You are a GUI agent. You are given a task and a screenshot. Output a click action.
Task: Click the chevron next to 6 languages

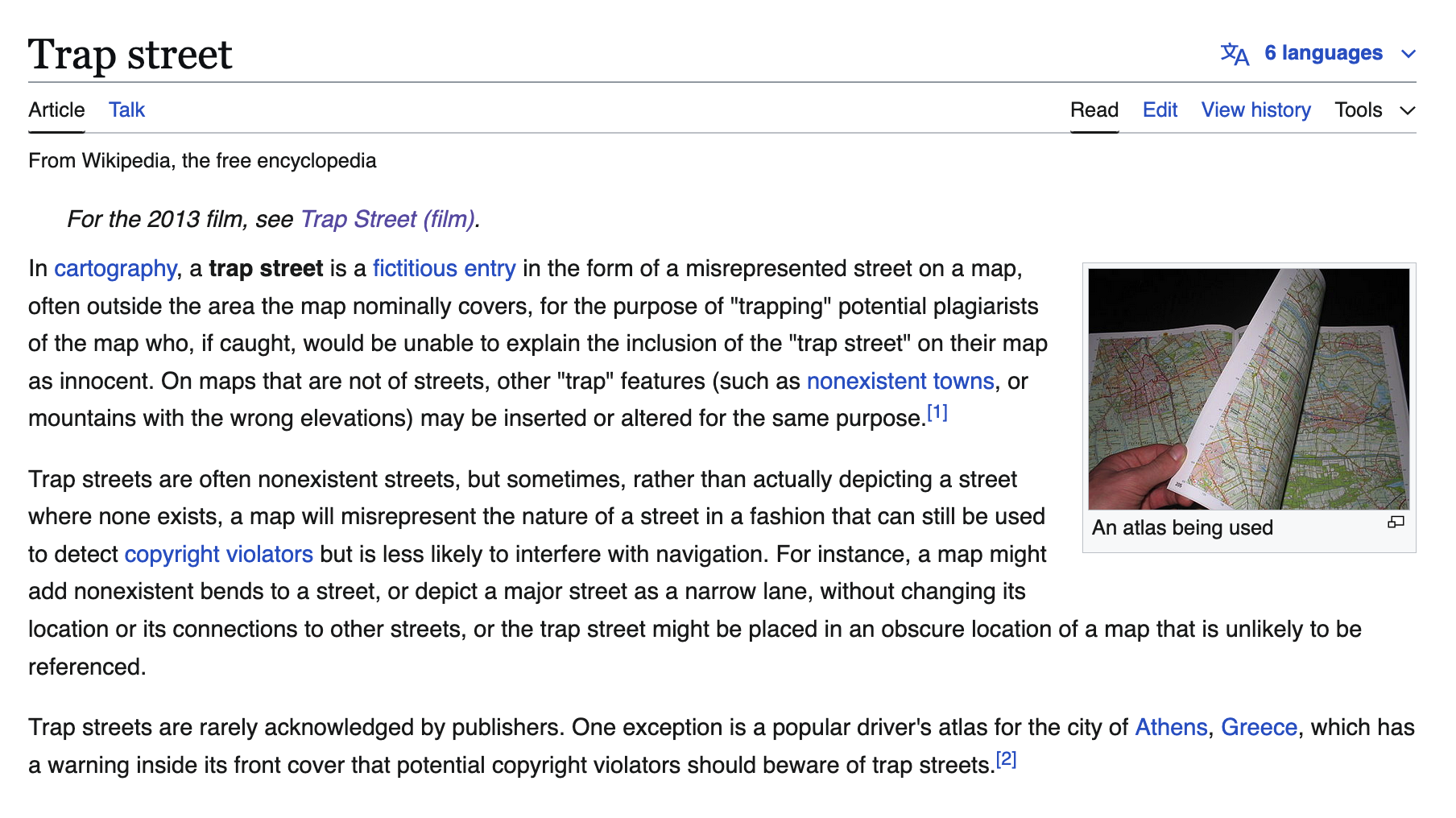[1408, 54]
